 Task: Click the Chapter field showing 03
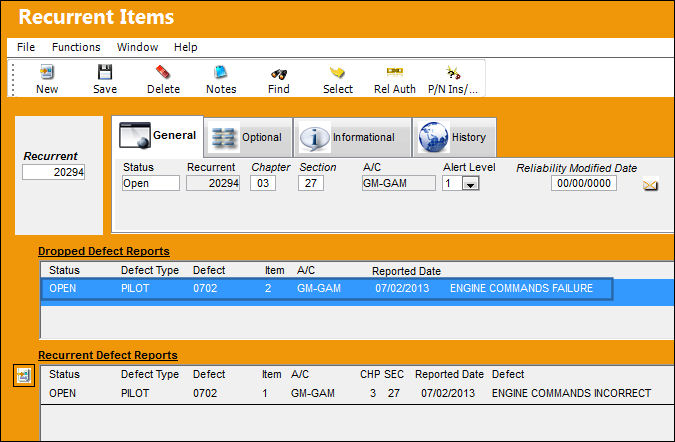263,183
